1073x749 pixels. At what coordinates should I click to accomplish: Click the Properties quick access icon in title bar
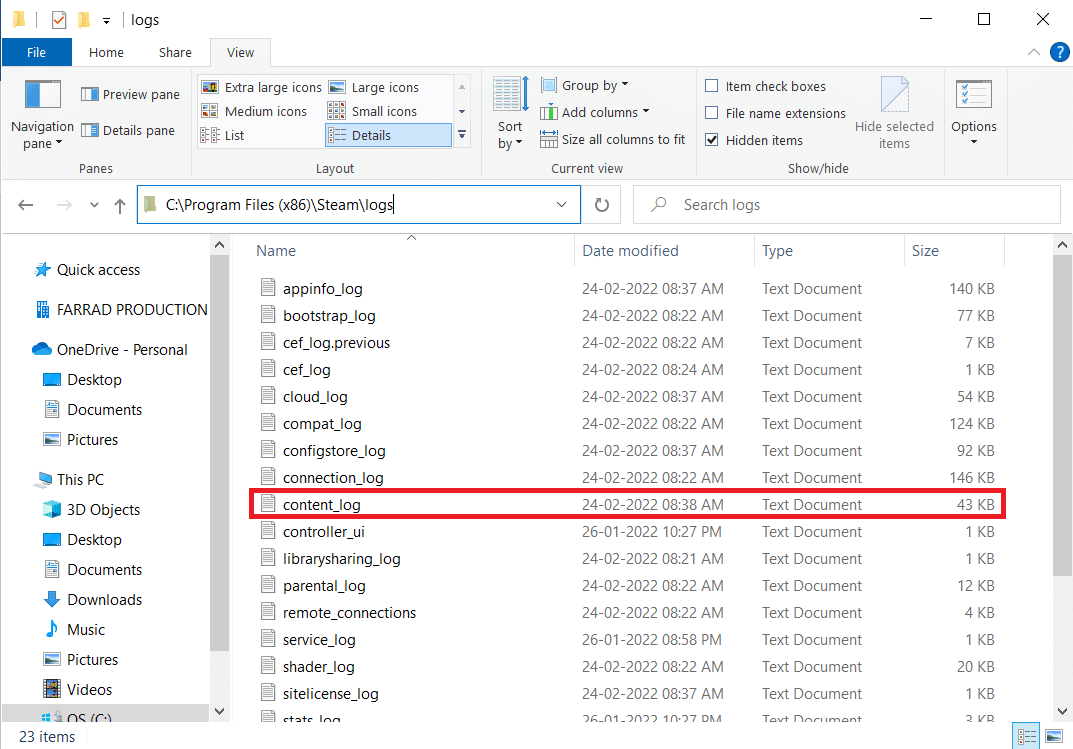pyautogui.click(x=59, y=20)
